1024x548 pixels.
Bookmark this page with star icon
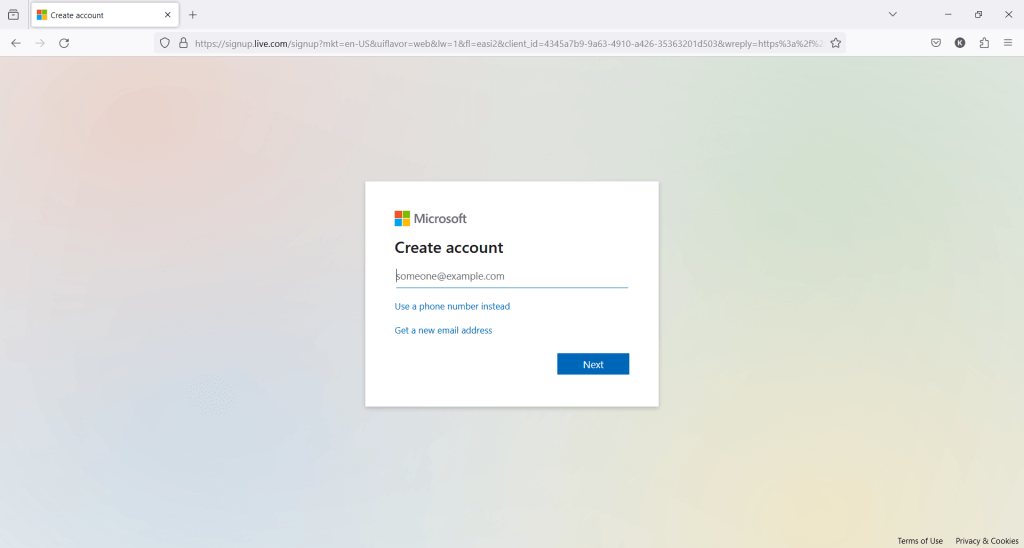pyautogui.click(x=835, y=43)
